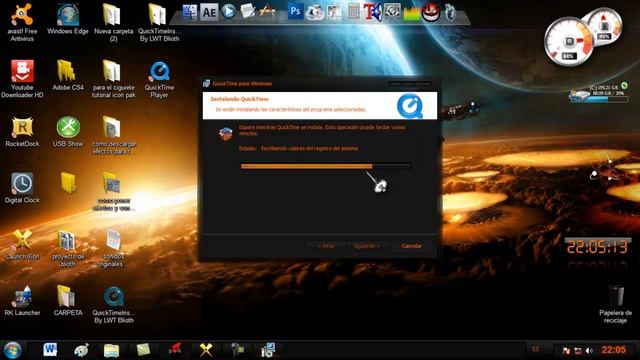Open the avast! Free Antivirus desktop icon
This screenshot has width=640, height=360.
point(22,22)
